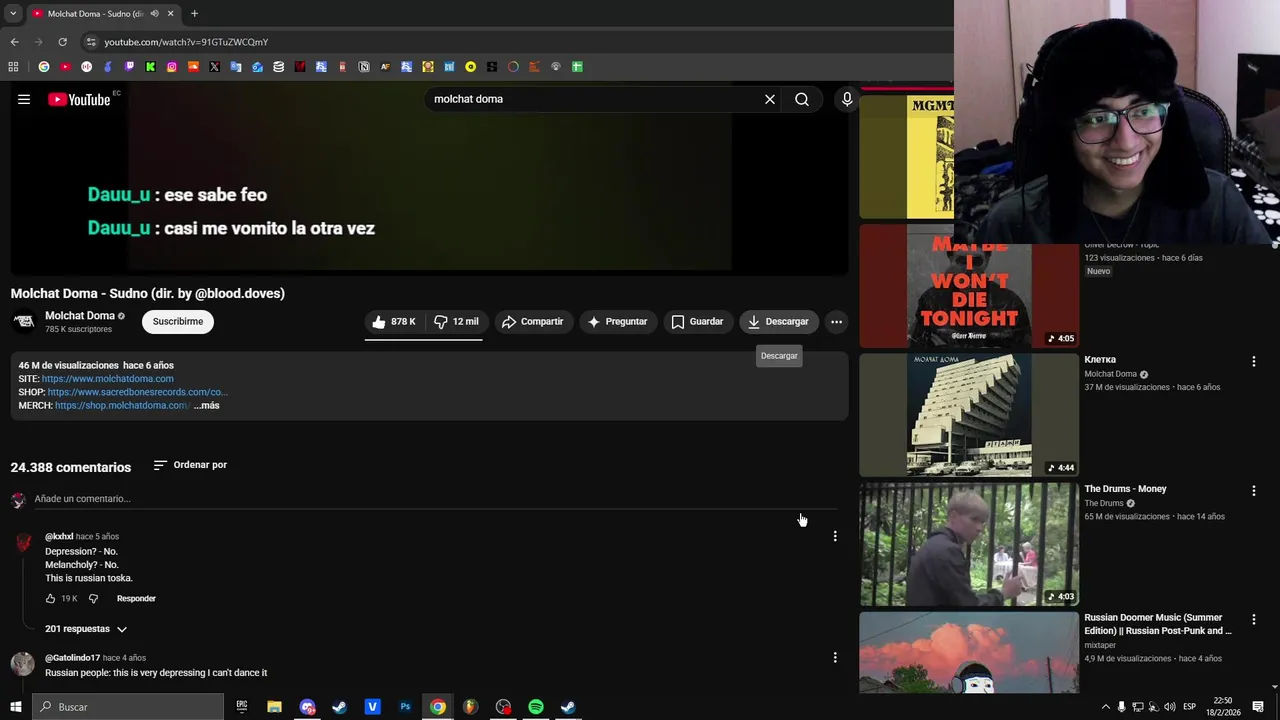Open more actions menu beside Descargar

point(836,321)
